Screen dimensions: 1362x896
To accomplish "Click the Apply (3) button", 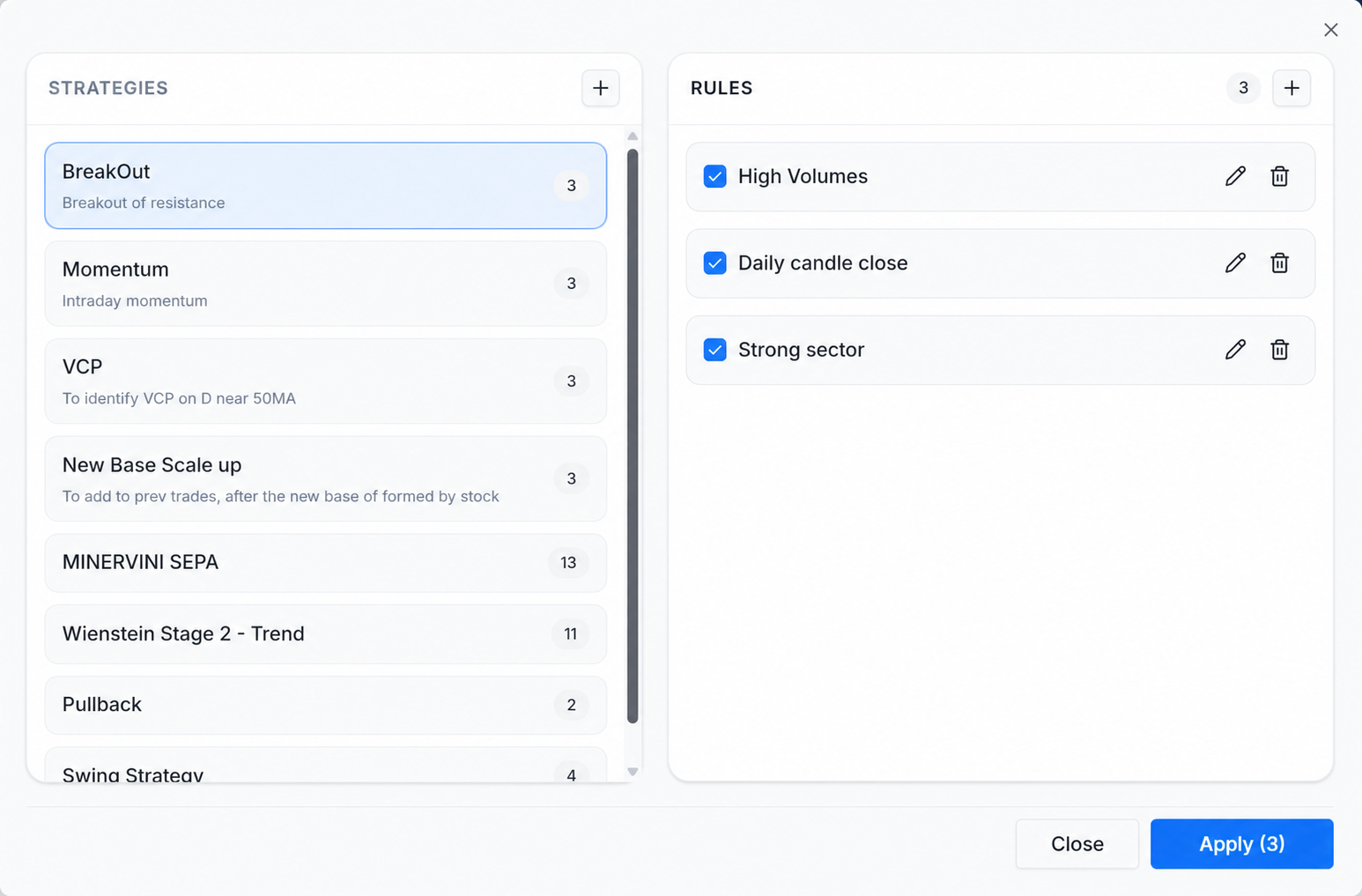I will pyautogui.click(x=1242, y=844).
